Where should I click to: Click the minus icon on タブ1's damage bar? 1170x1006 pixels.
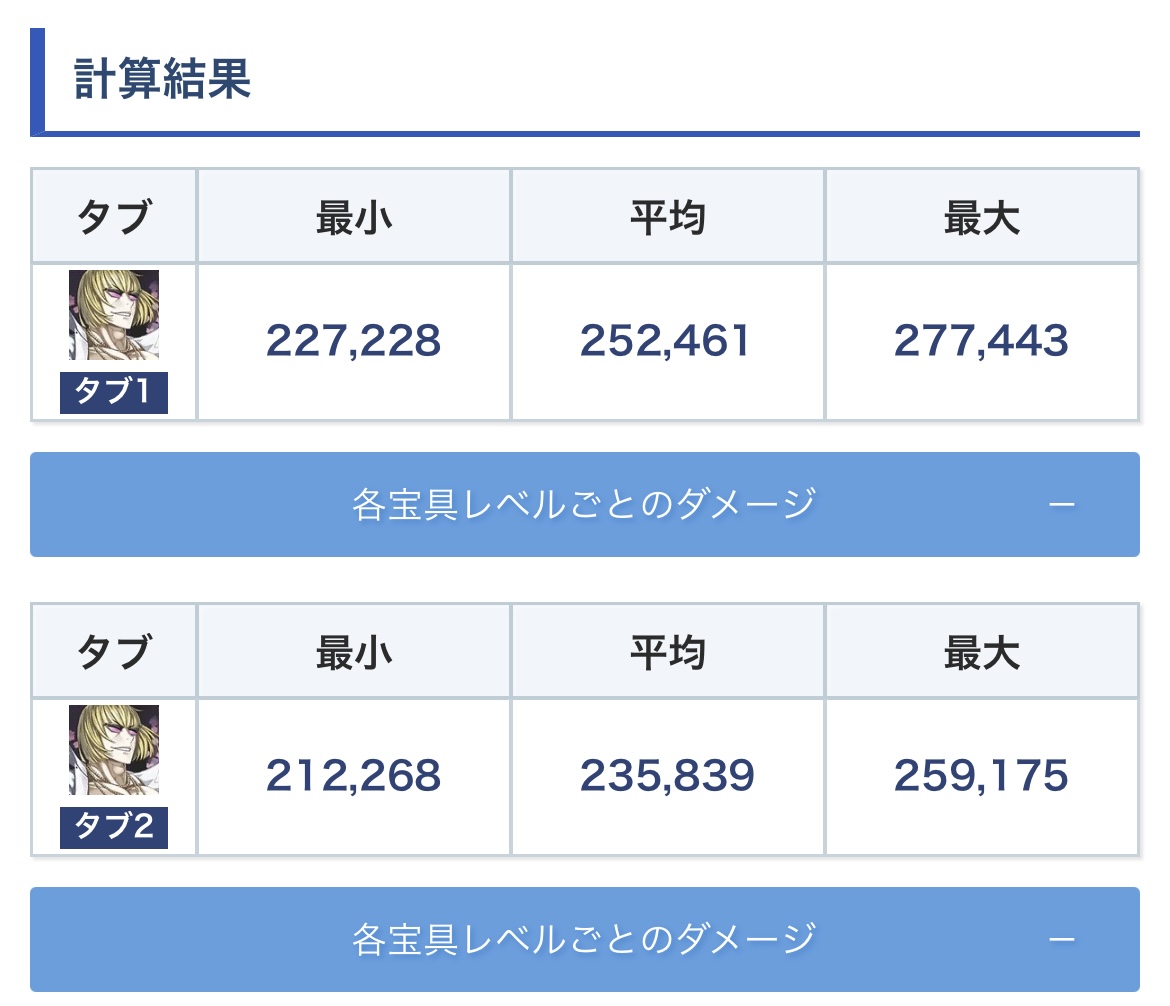[x=1062, y=505]
